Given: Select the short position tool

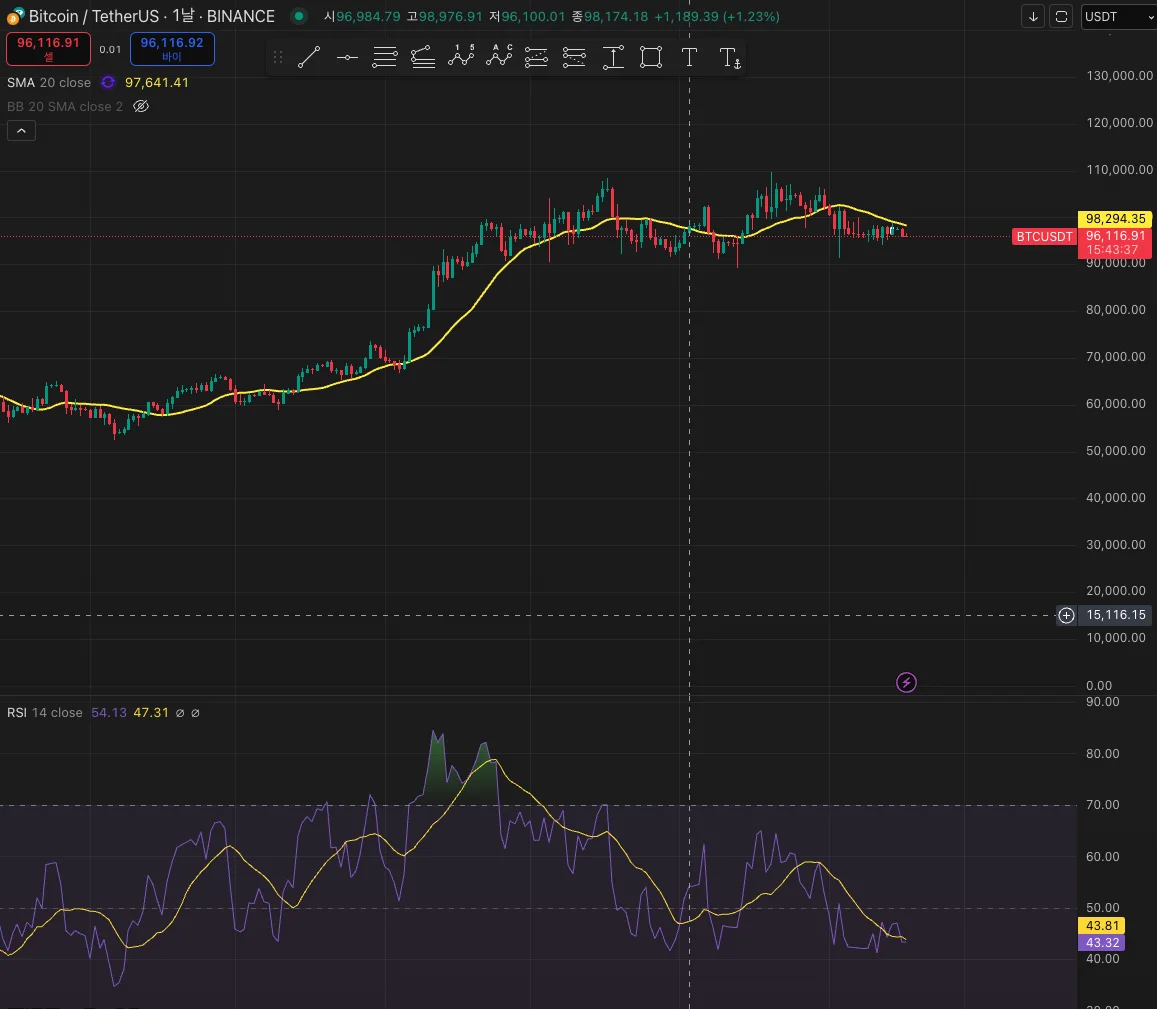Looking at the screenshot, I should point(574,57).
